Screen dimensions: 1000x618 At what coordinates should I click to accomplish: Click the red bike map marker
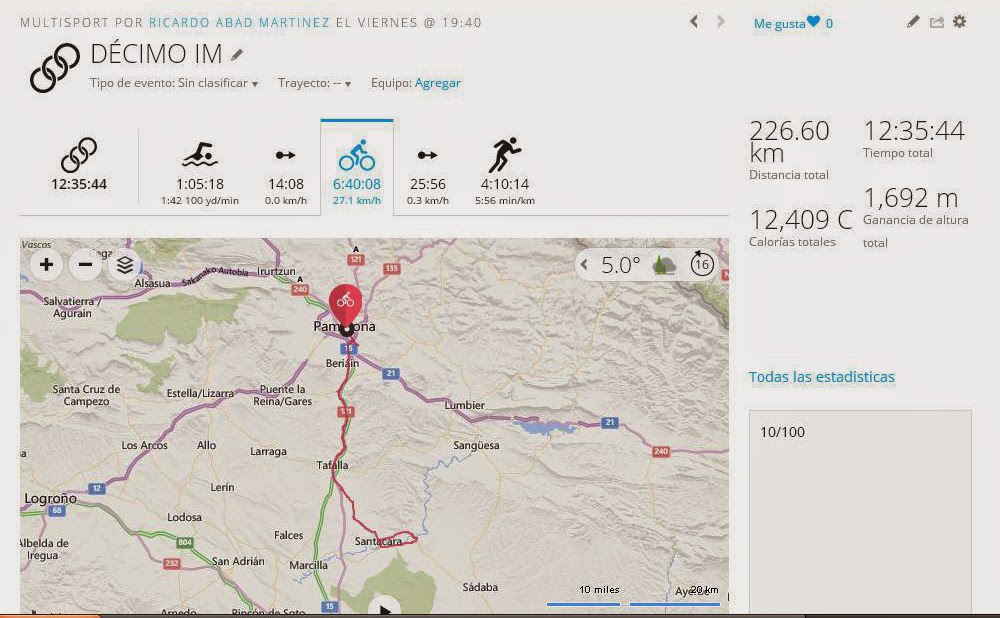[x=345, y=301]
